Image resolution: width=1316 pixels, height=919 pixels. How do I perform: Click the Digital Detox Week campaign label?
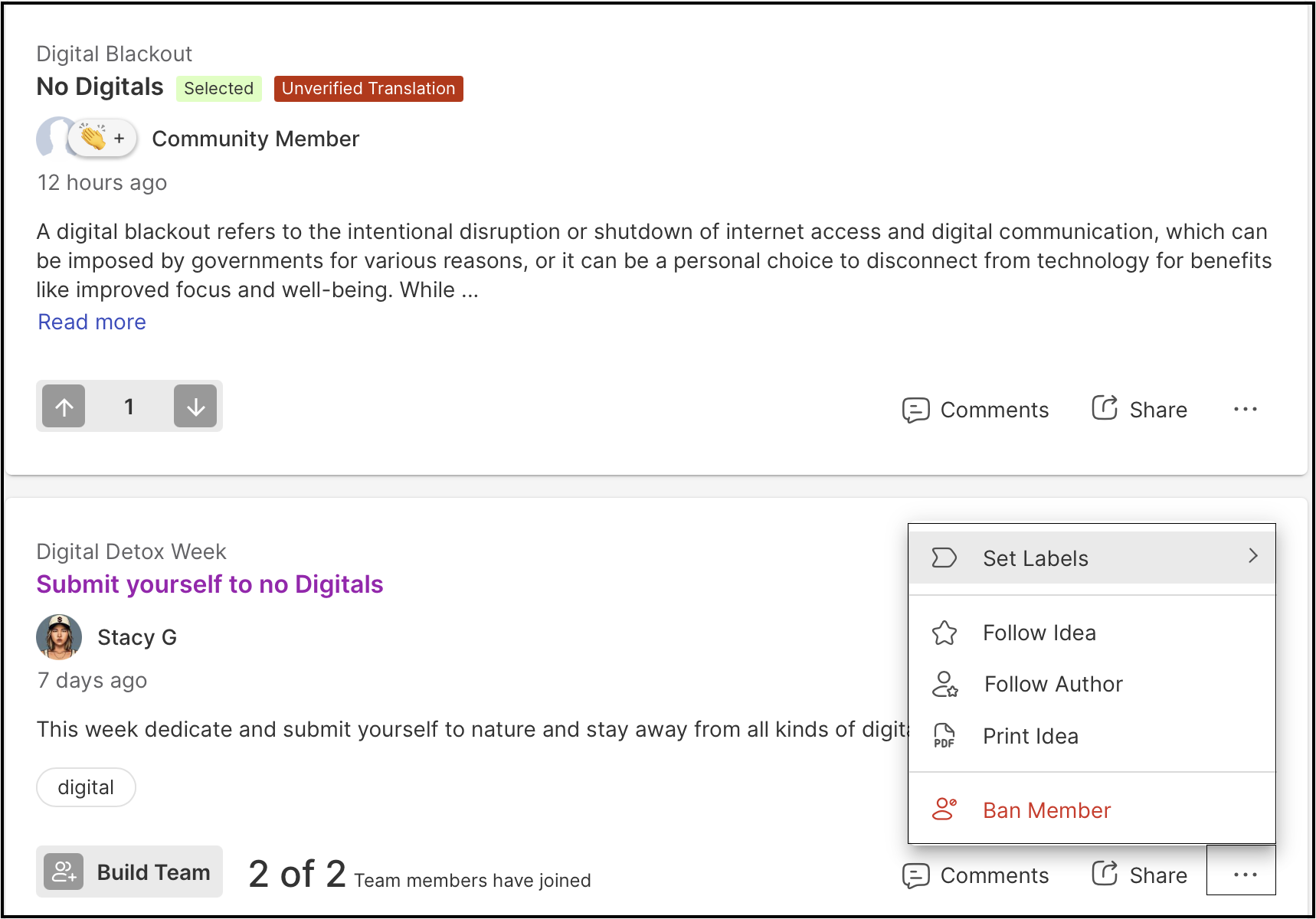(x=131, y=551)
